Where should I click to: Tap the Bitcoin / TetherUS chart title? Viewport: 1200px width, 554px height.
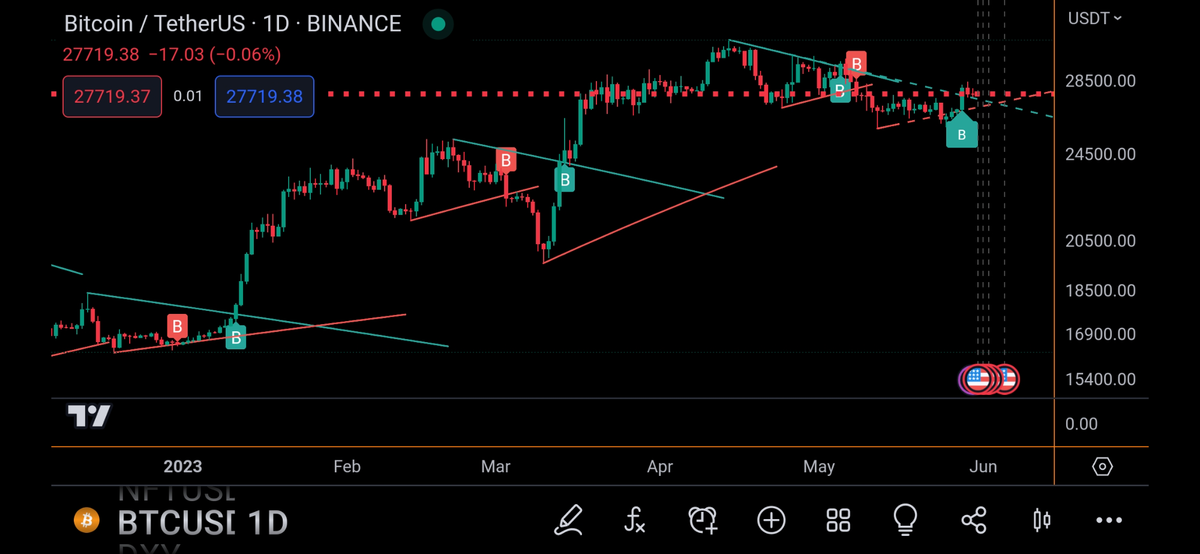click(x=232, y=23)
